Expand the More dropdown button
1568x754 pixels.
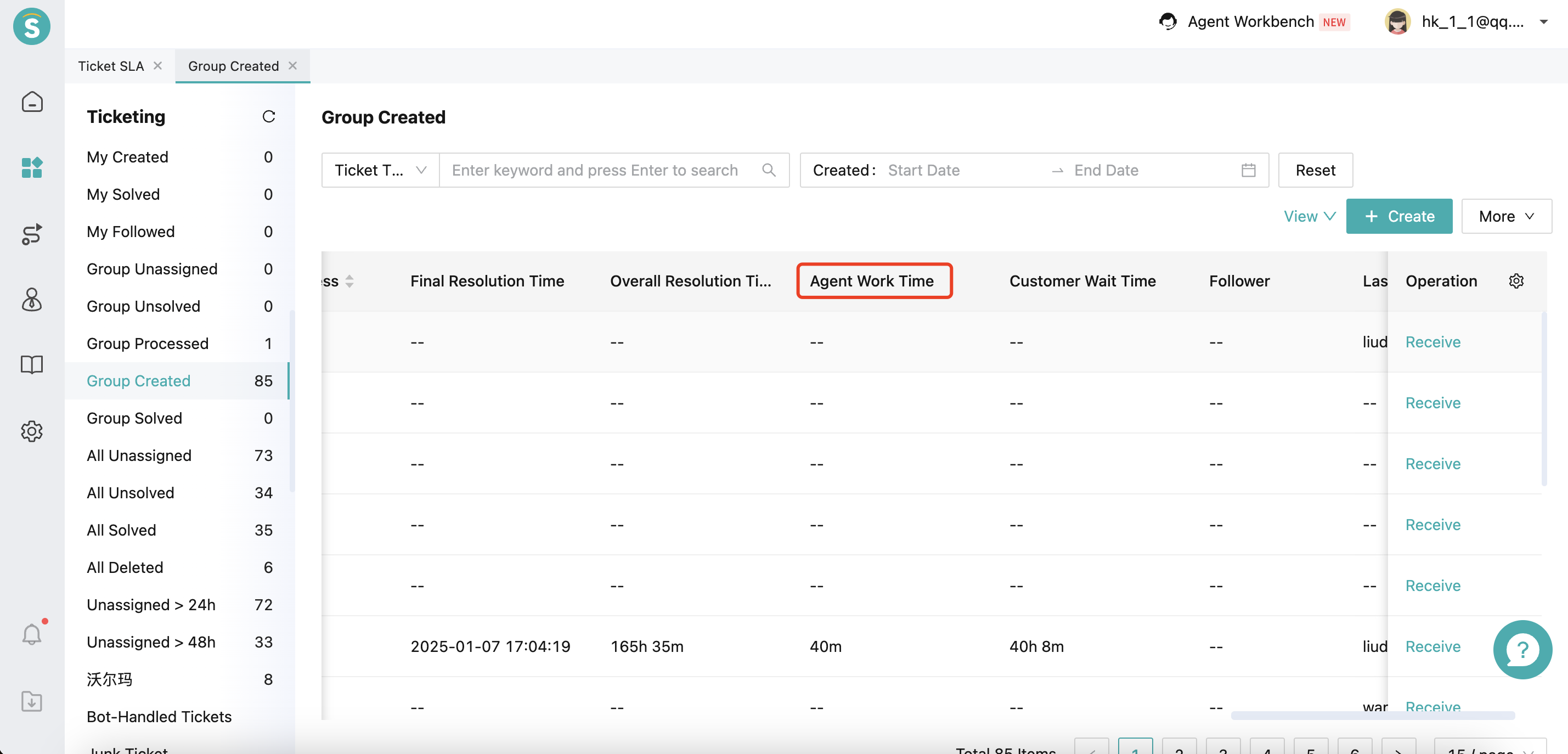pos(1507,216)
